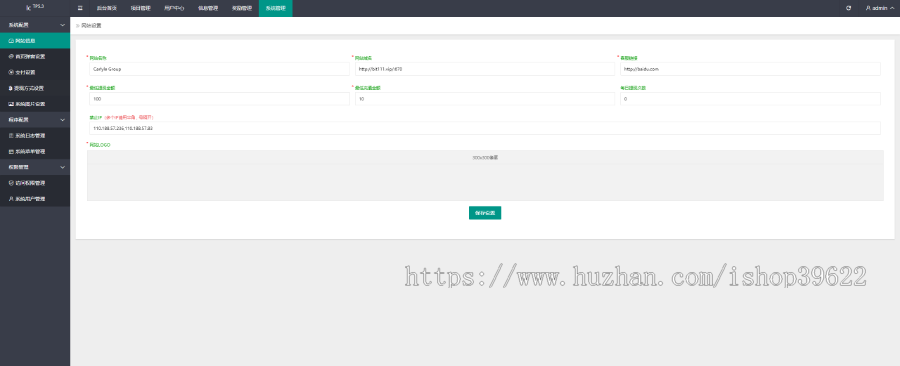Click the user icon beside admin
The height and width of the screenshot is (366, 900).
click(868, 9)
